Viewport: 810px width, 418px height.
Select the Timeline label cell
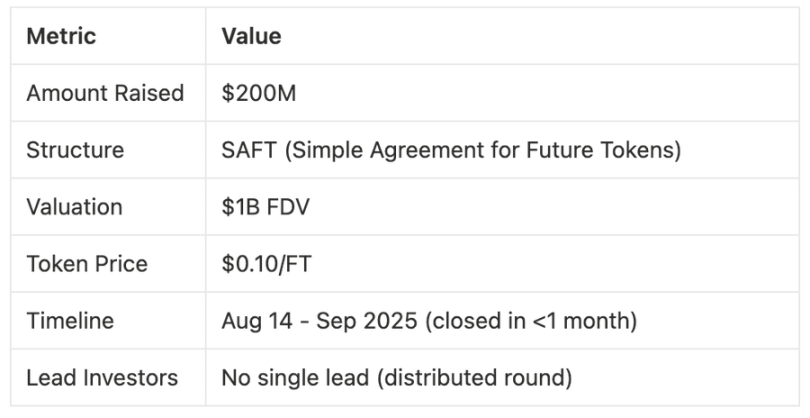[70, 321]
